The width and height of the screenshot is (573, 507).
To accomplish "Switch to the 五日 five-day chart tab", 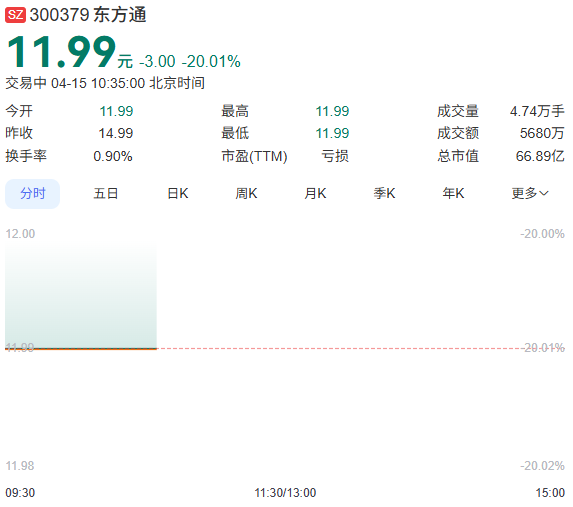I will coord(106,194).
